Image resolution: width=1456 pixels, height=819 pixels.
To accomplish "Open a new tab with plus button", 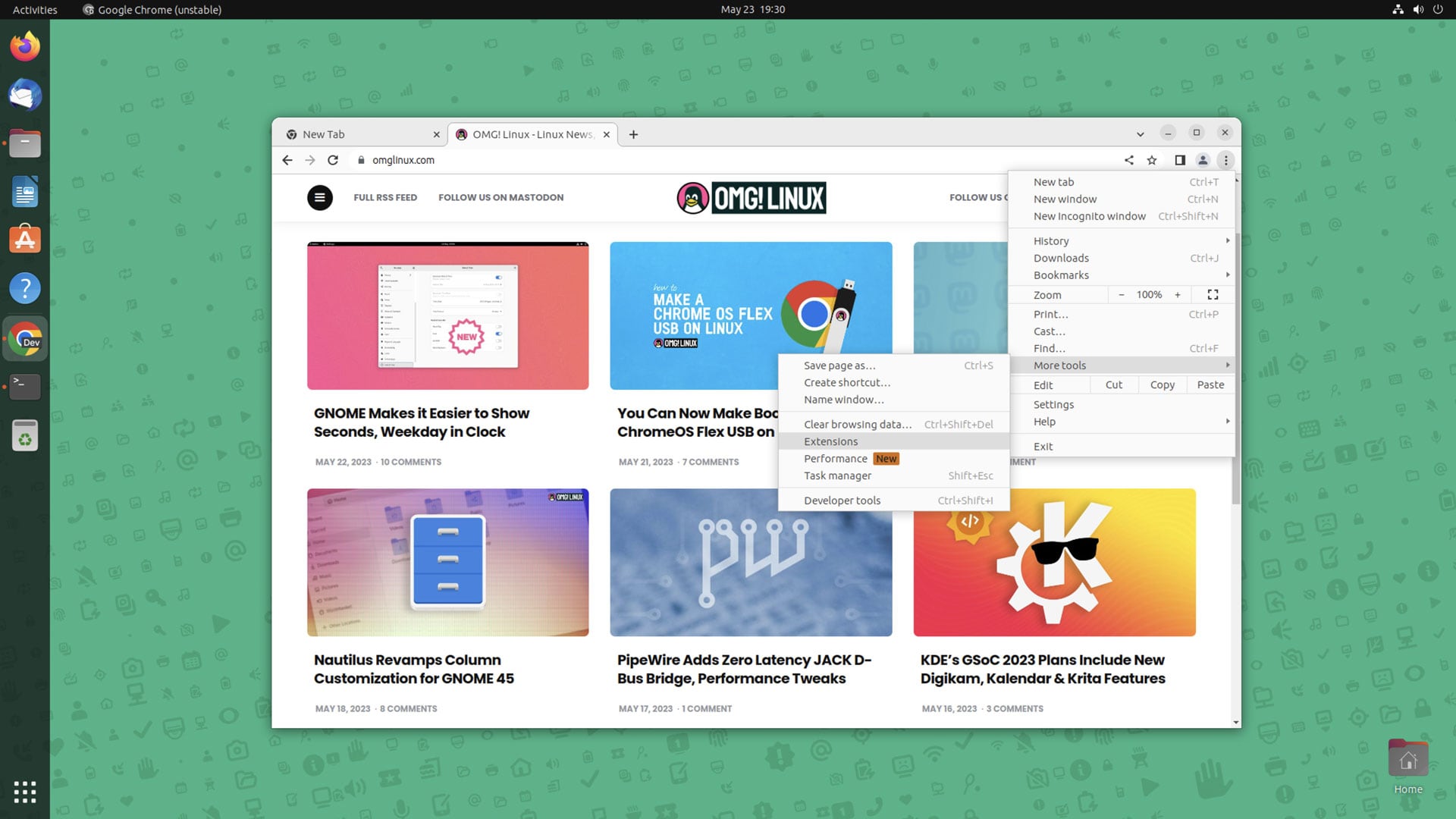I will (633, 135).
